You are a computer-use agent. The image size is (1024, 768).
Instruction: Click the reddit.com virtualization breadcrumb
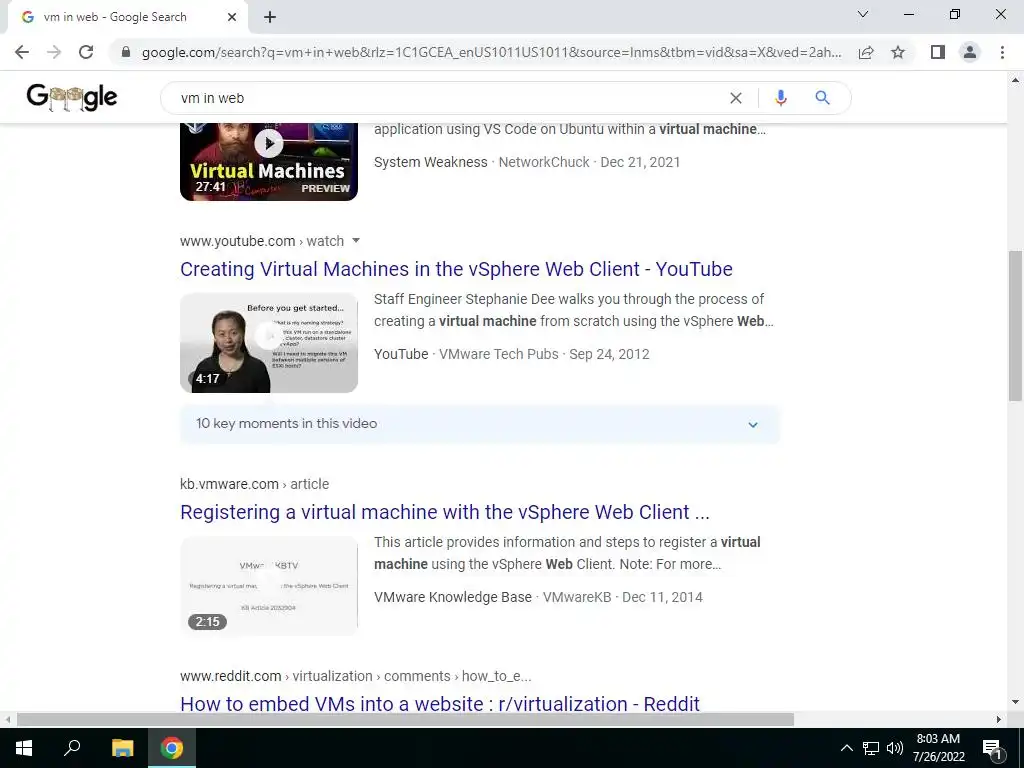[356, 676]
